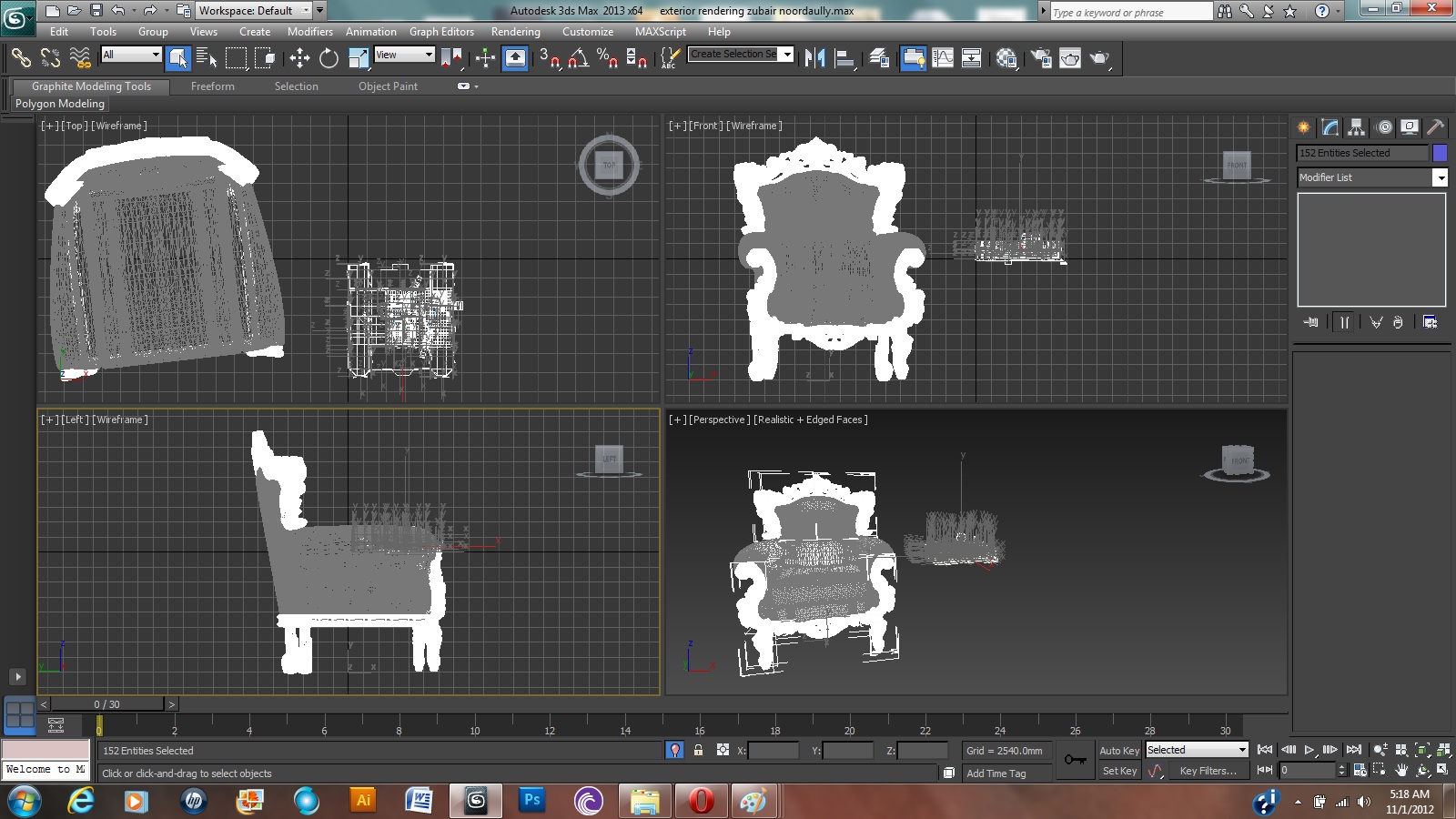
Task: Open the Rendering menu
Action: 515,32
